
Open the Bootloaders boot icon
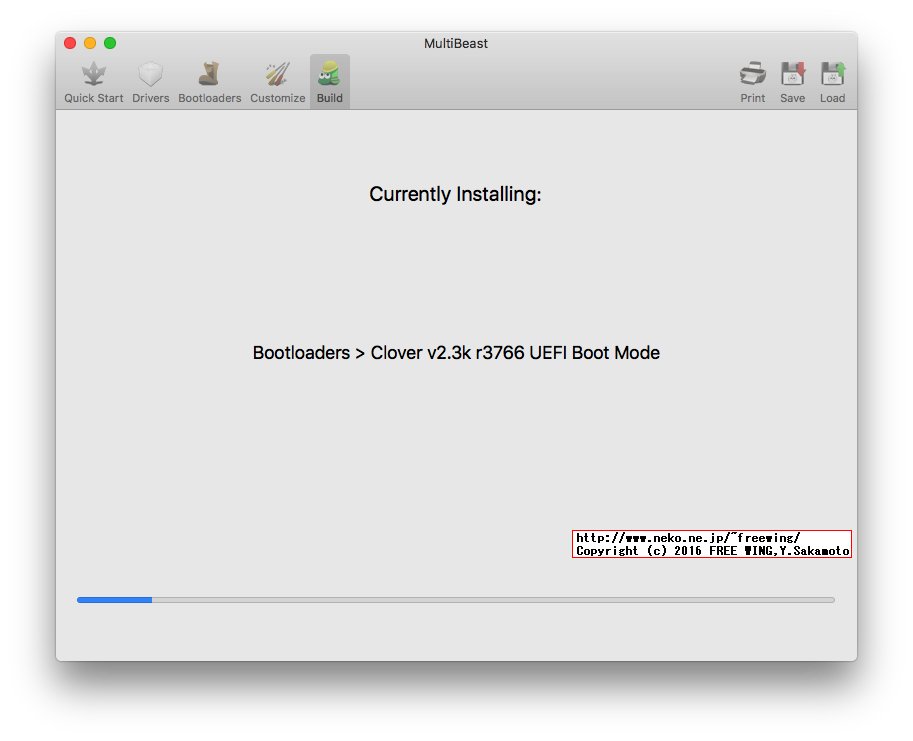[209, 75]
